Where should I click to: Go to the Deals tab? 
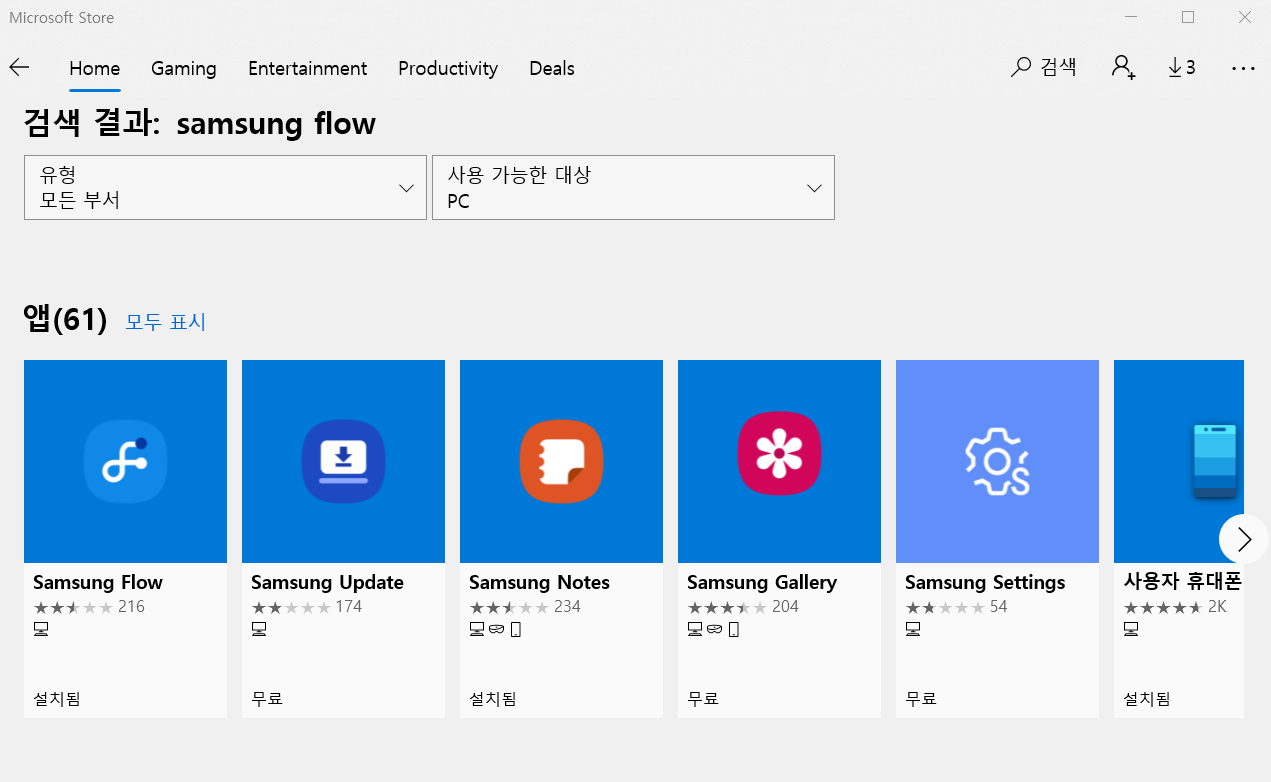pyautogui.click(x=552, y=68)
